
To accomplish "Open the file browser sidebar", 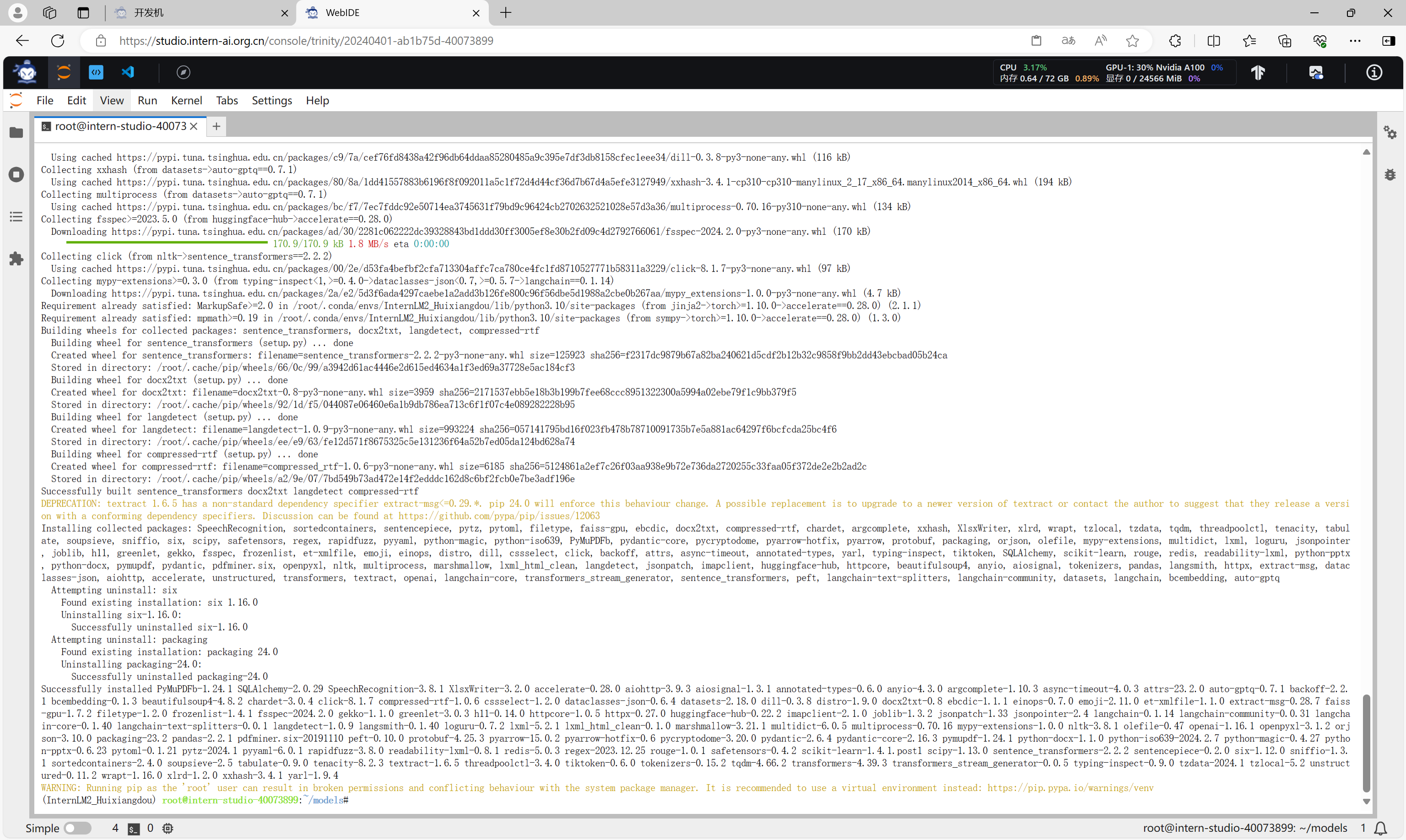I will (16, 133).
